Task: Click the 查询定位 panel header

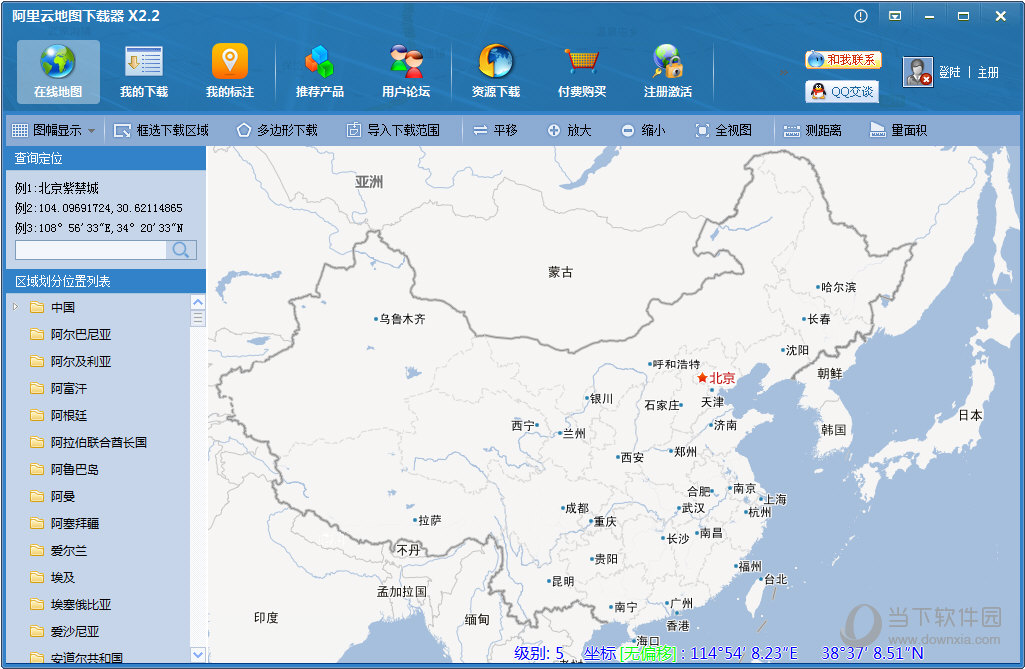Action: pos(106,158)
